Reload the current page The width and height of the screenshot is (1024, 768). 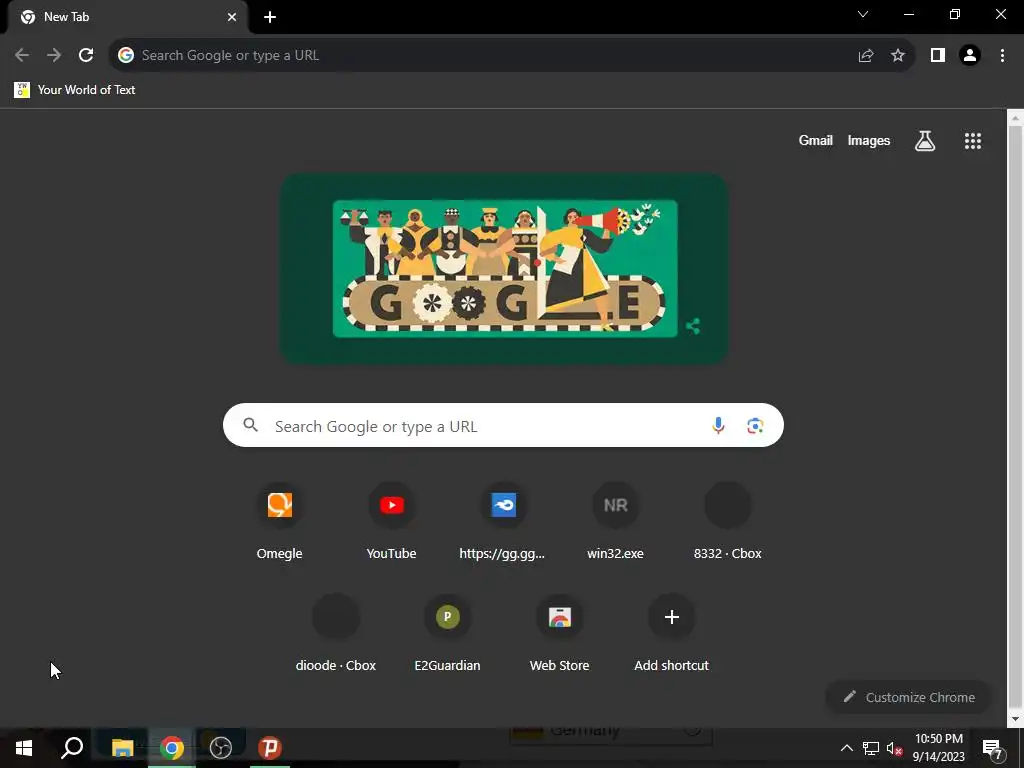[x=86, y=55]
